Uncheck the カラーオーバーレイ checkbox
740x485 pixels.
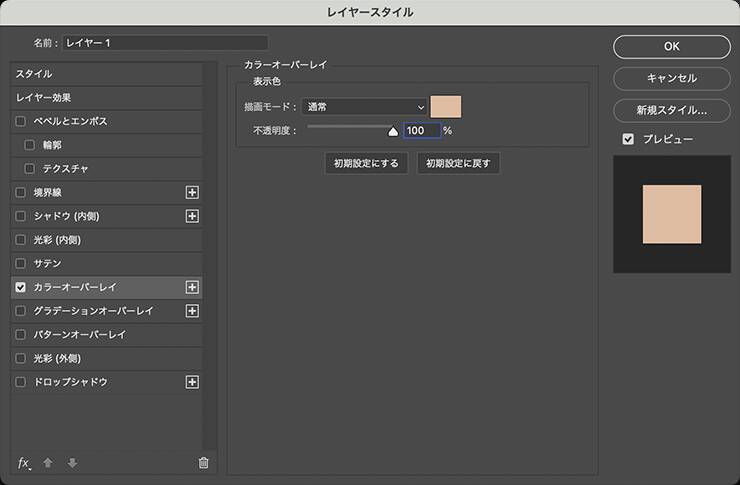[x=21, y=287]
